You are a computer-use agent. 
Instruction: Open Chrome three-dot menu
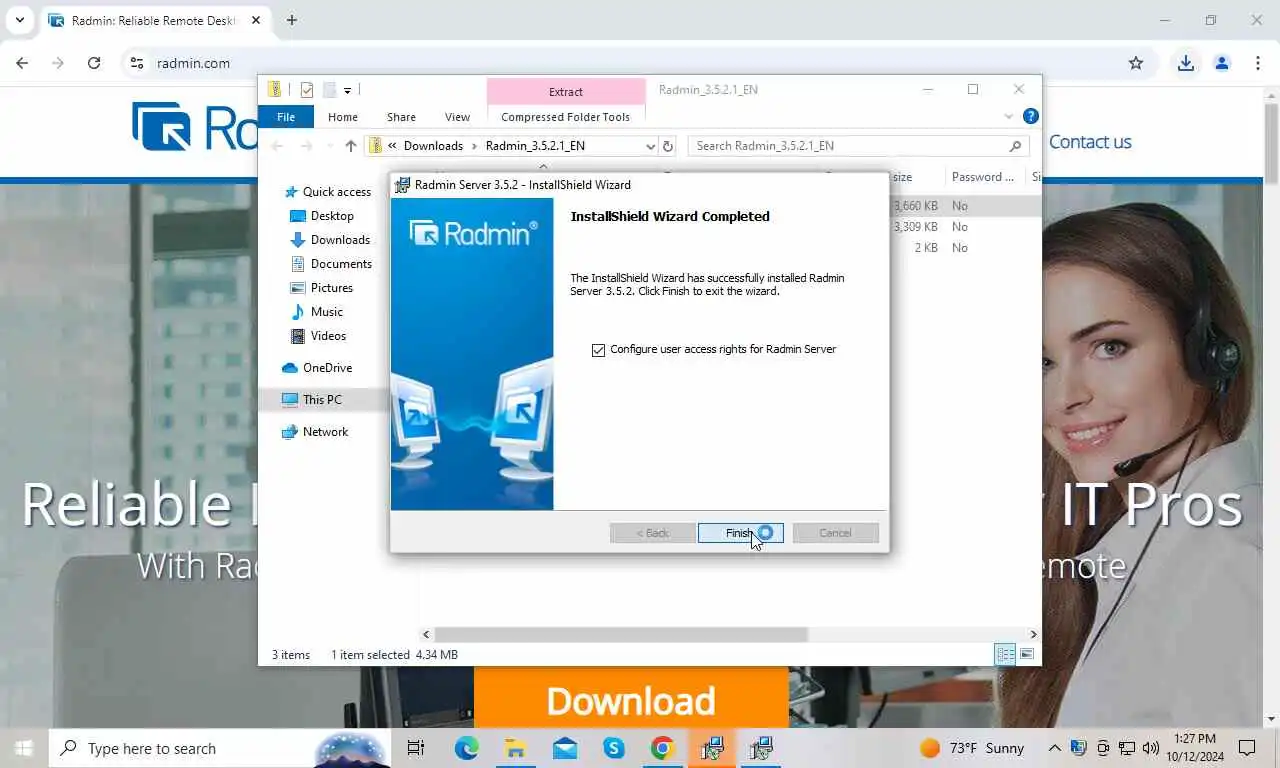coord(1258,63)
